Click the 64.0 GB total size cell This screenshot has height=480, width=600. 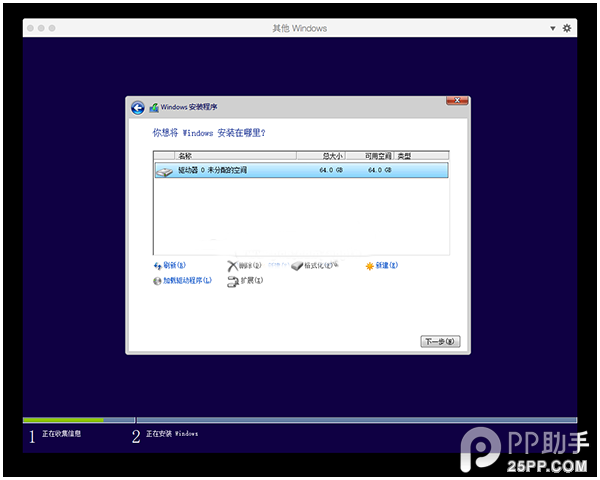pyautogui.click(x=331, y=170)
